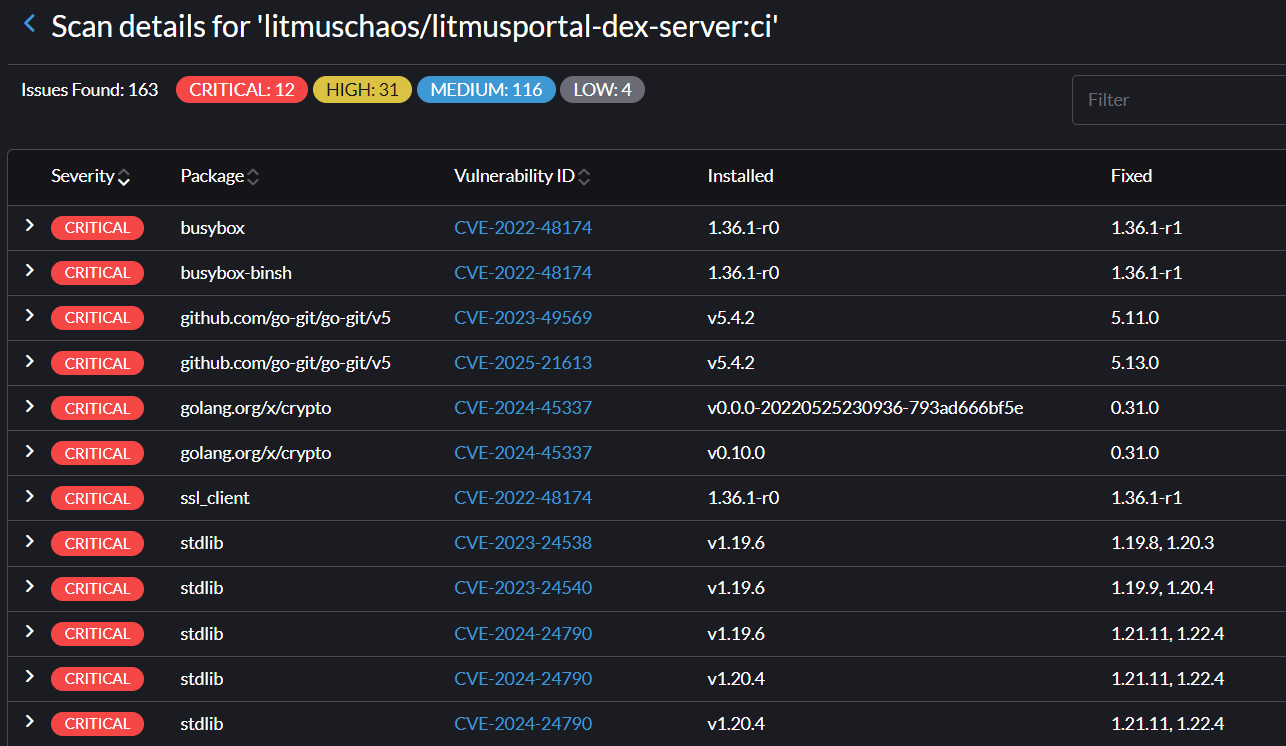Click stdlib package name in CVE-2023-24540 row

point(202,588)
